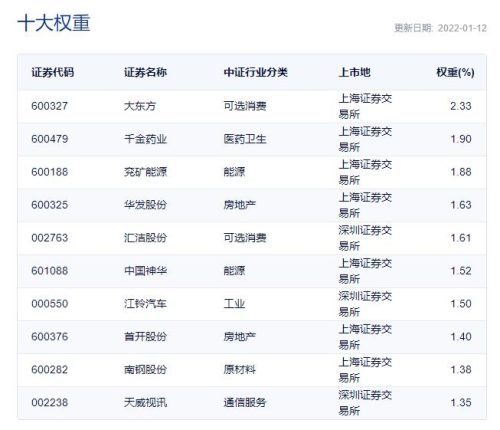Select security code 002763
500x430 pixels.
pyautogui.click(x=50, y=238)
